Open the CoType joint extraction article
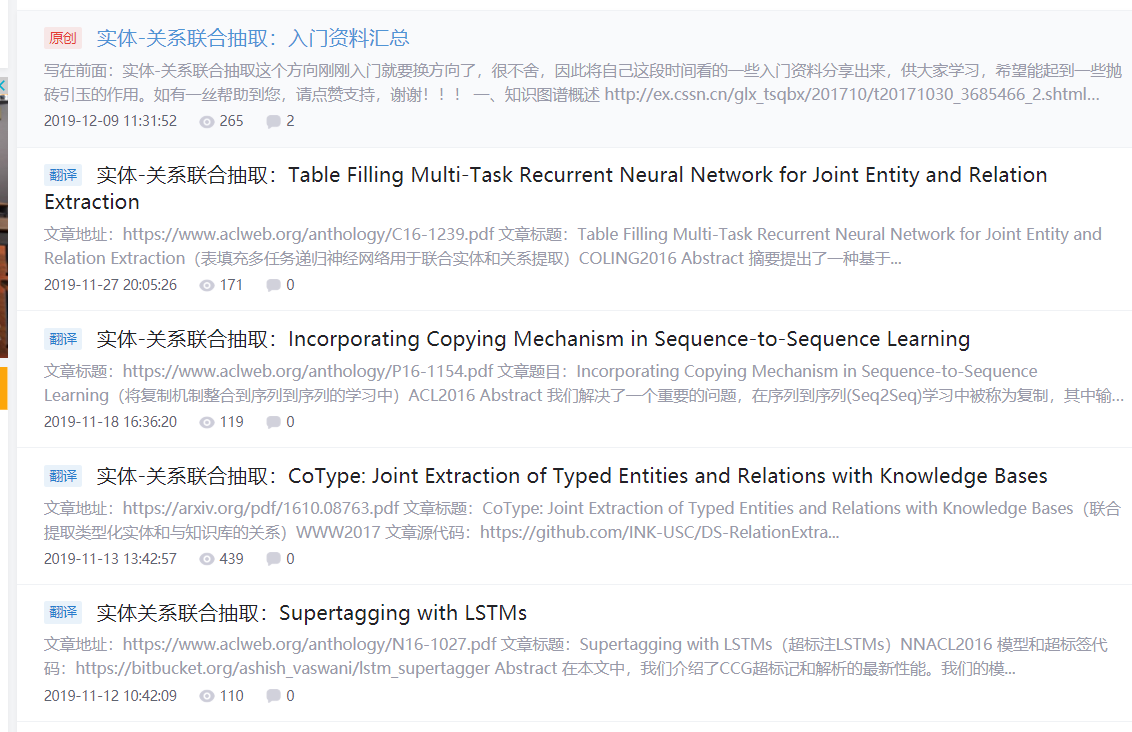The image size is (1132, 732). [x=560, y=476]
